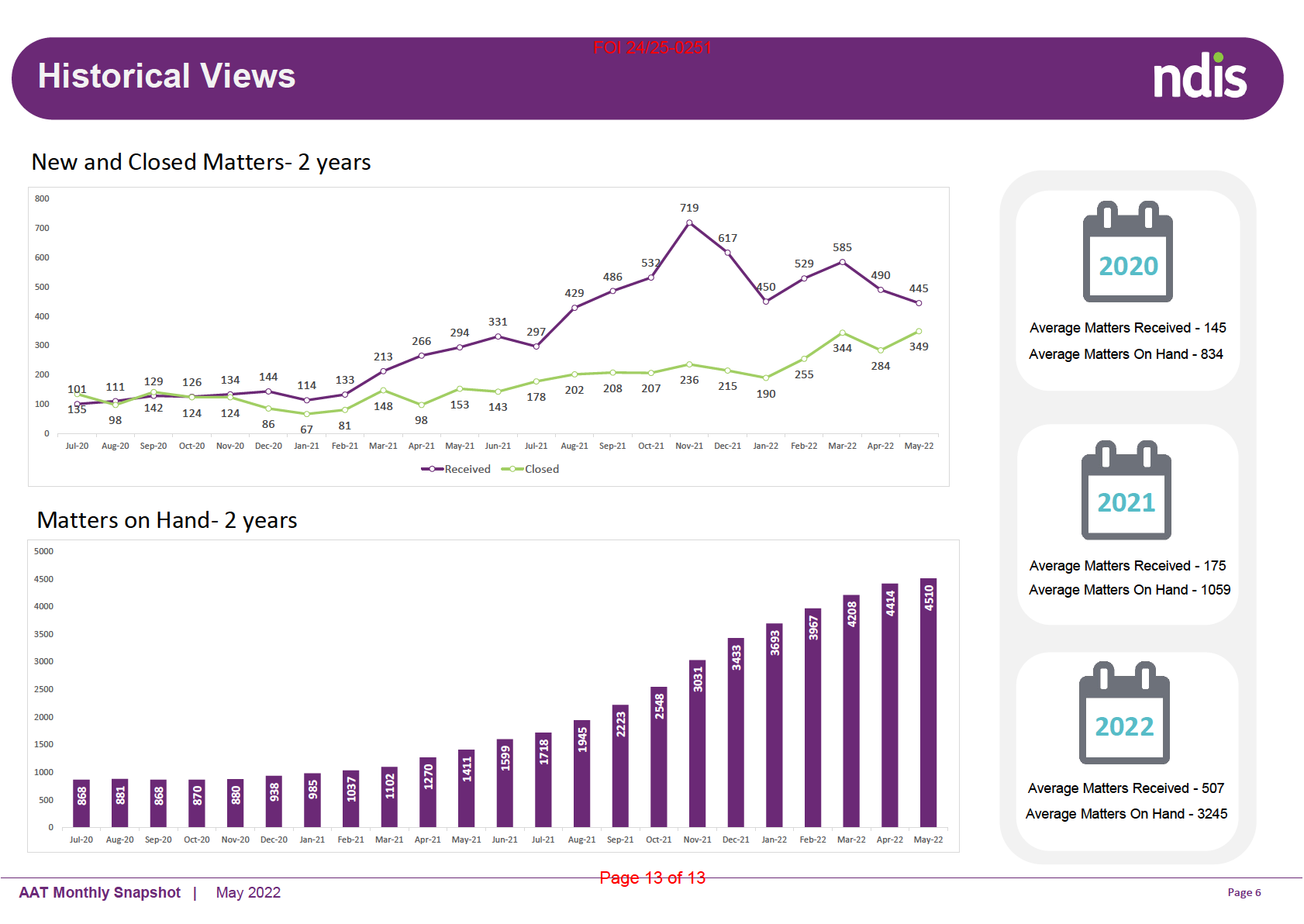
Task: Select the May-22 bar labeled 4510
Action: tap(928, 702)
